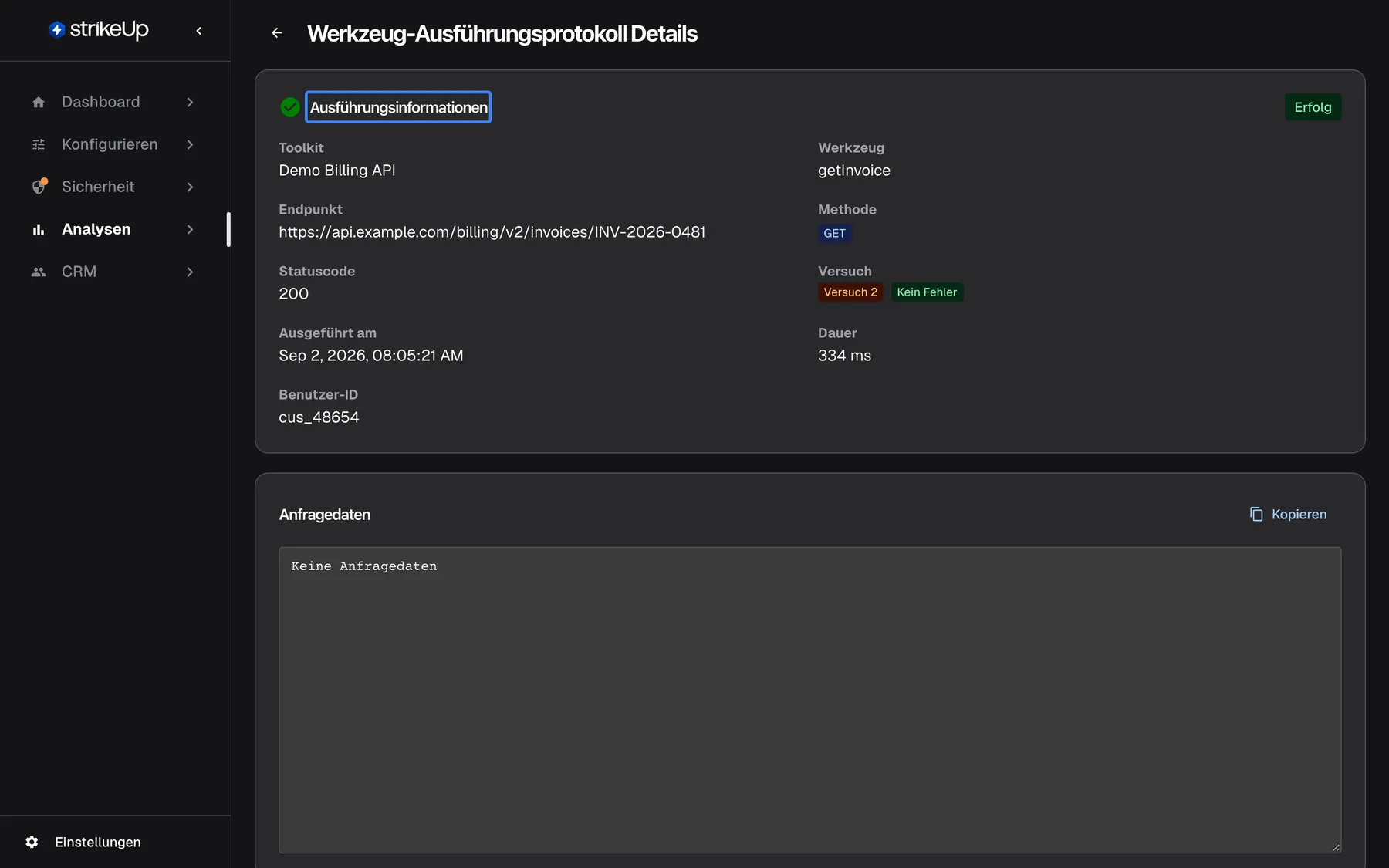This screenshot has width=1389, height=868.
Task: Expand the Analysen menu chevron
Action: (x=190, y=229)
